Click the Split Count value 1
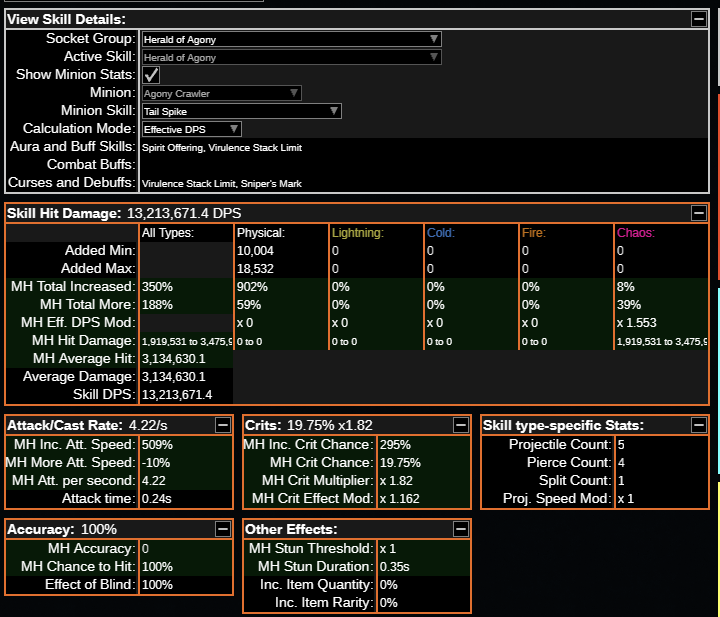This screenshot has width=720, height=617. point(621,481)
